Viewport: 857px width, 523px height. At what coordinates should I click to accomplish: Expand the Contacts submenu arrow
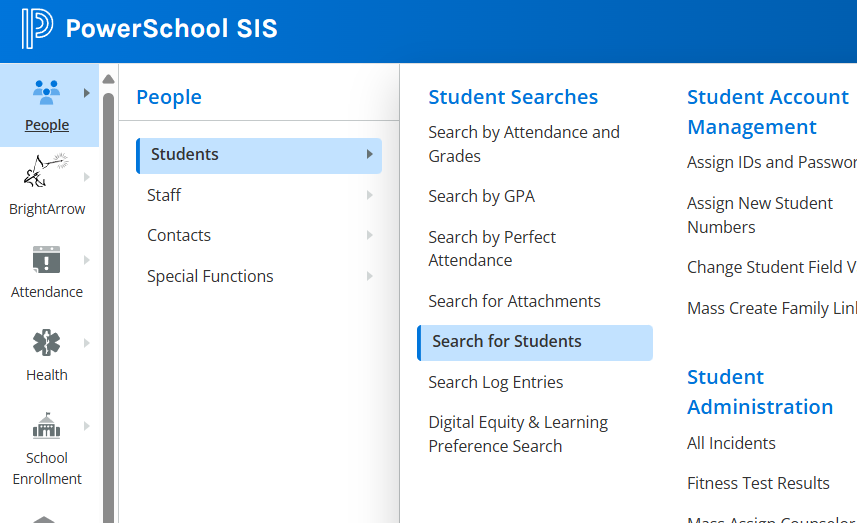click(x=370, y=236)
